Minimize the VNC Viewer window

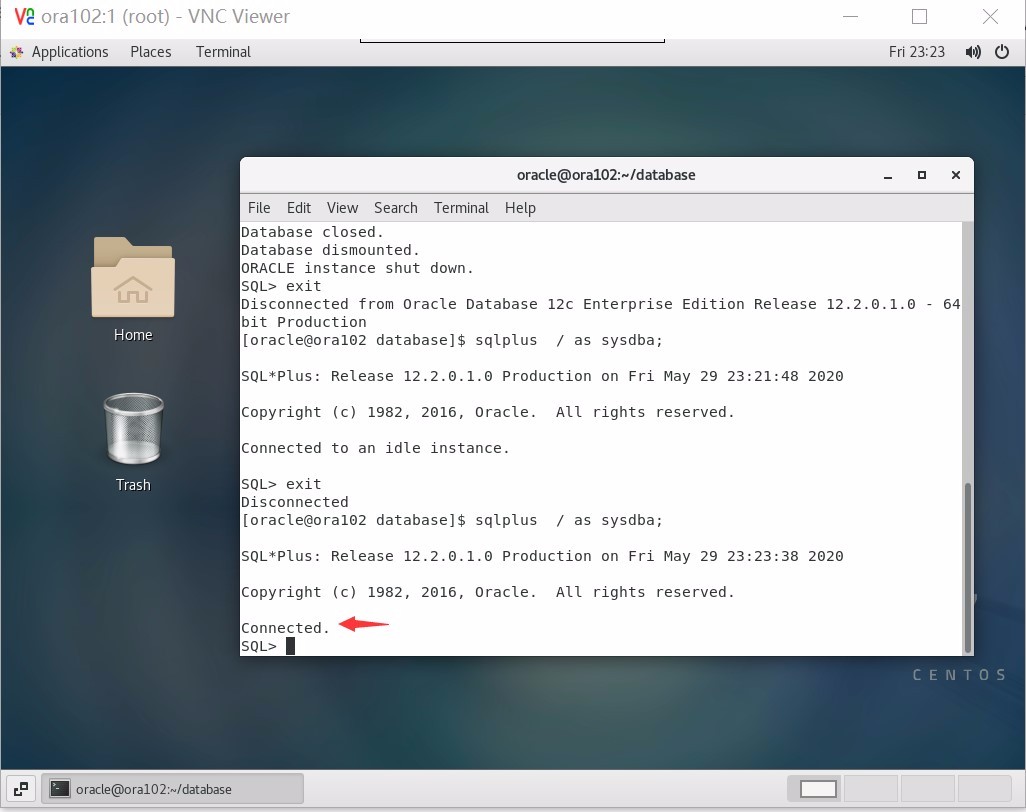point(851,16)
